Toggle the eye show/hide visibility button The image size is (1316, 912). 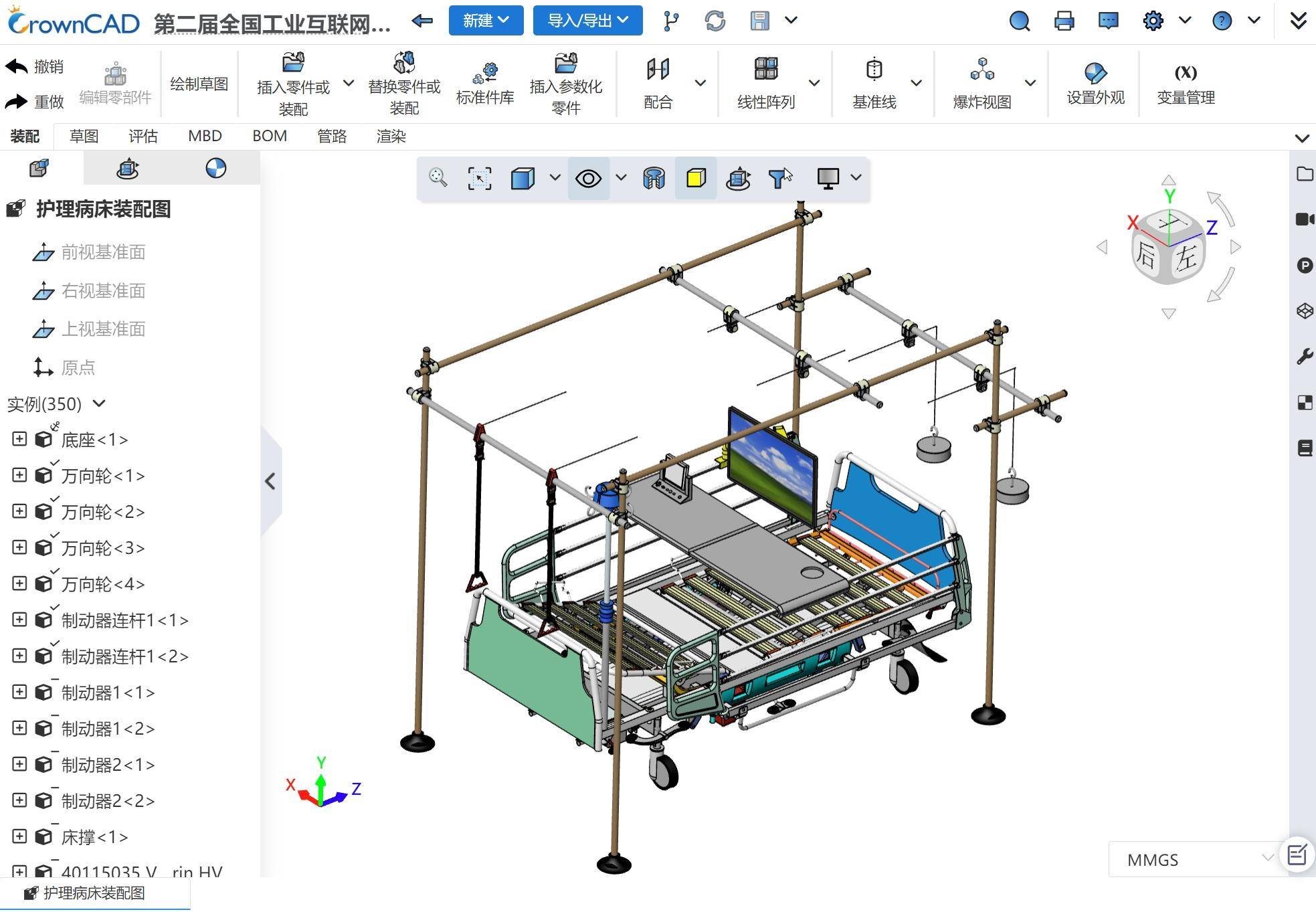[588, 178]
